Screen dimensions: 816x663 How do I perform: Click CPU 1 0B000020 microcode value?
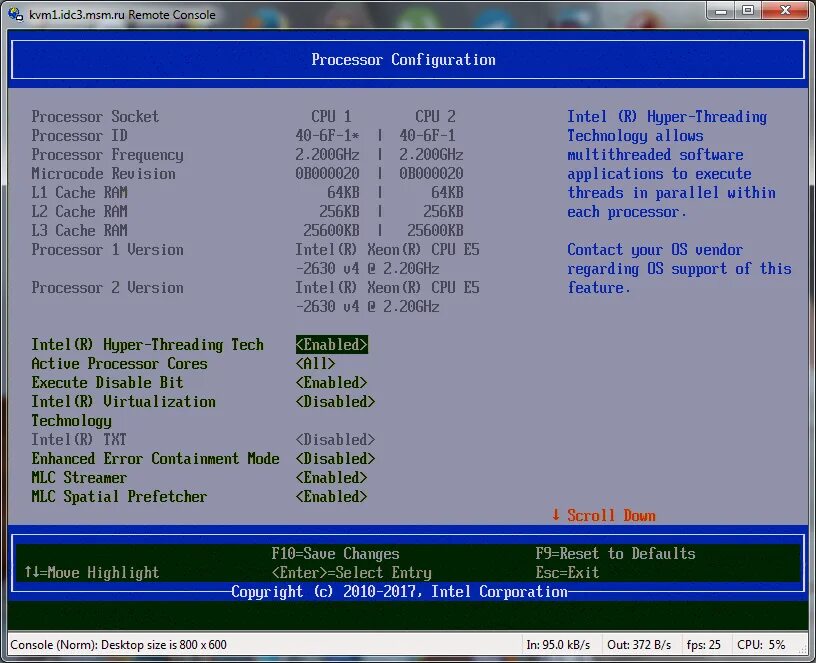point(327,174)
